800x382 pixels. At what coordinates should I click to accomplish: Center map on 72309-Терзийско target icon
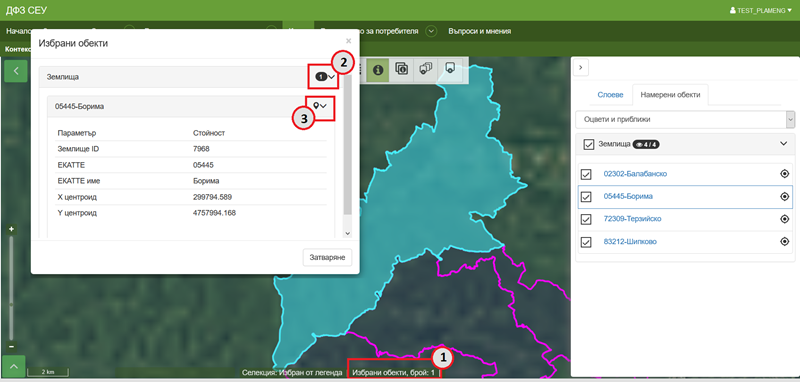pos(785,219)
